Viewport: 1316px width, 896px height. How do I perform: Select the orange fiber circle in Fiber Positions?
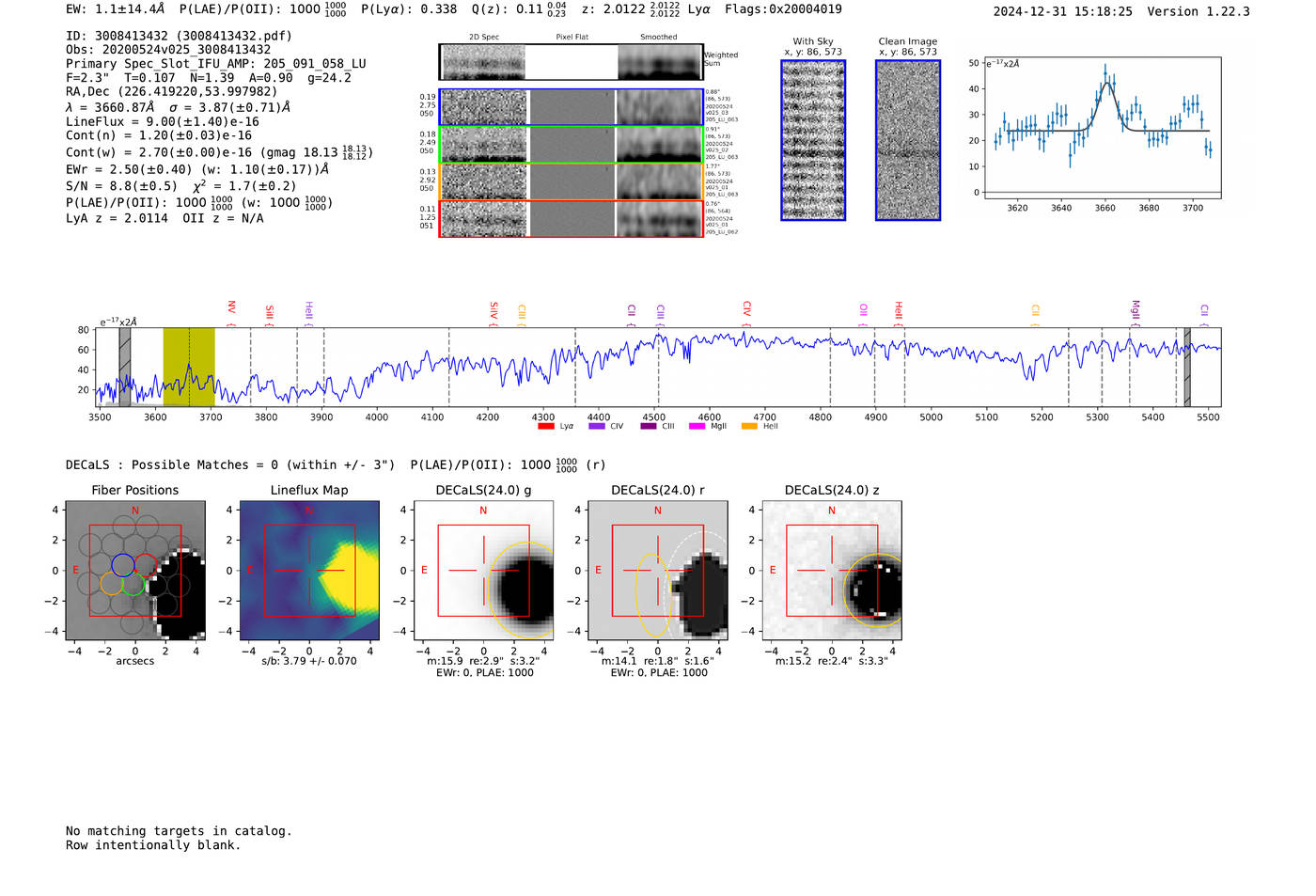pos(112,583)
